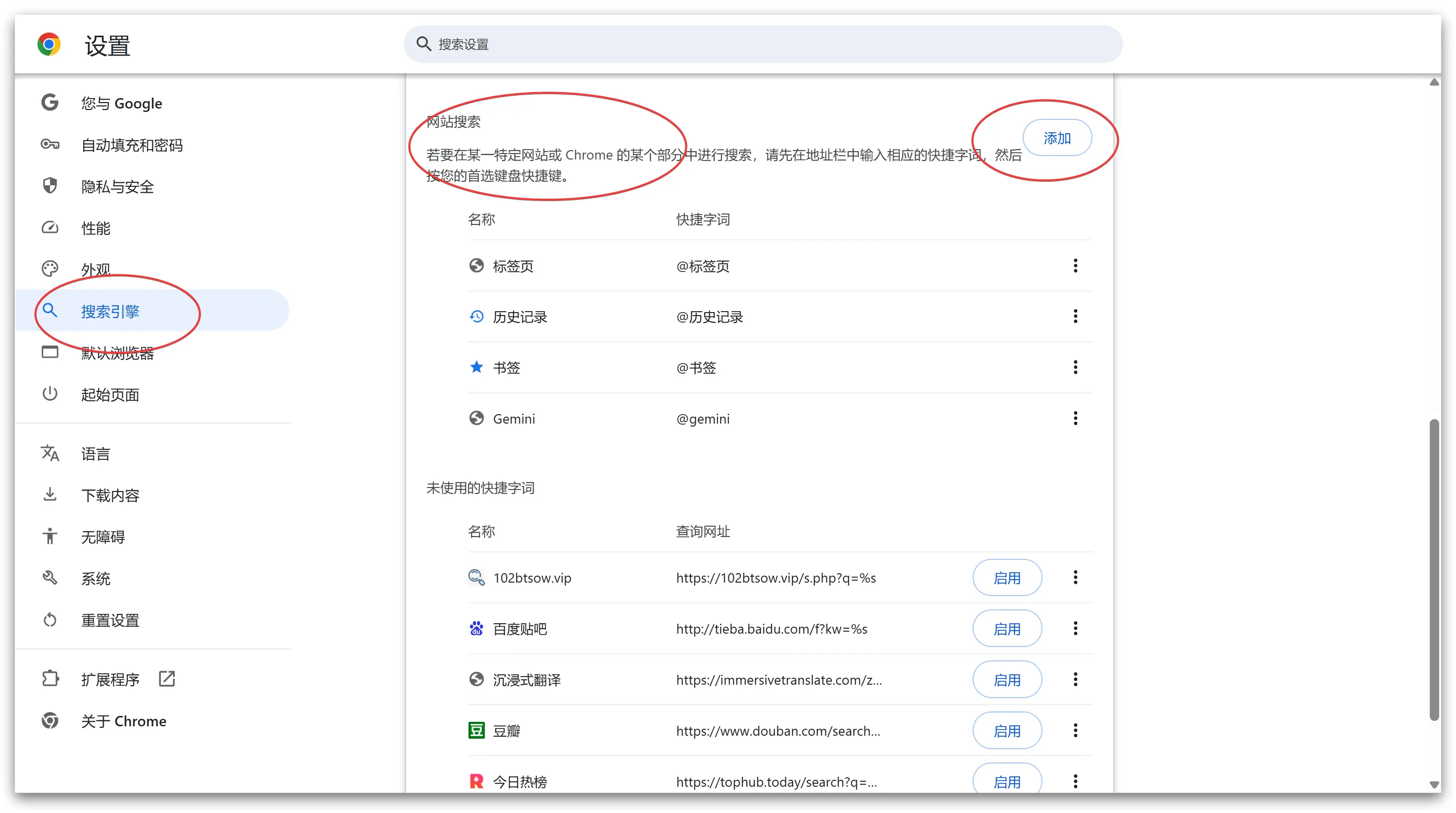Click the @gemini shortcut text
Screen dimensions: 1456x813
coord(703,418)
